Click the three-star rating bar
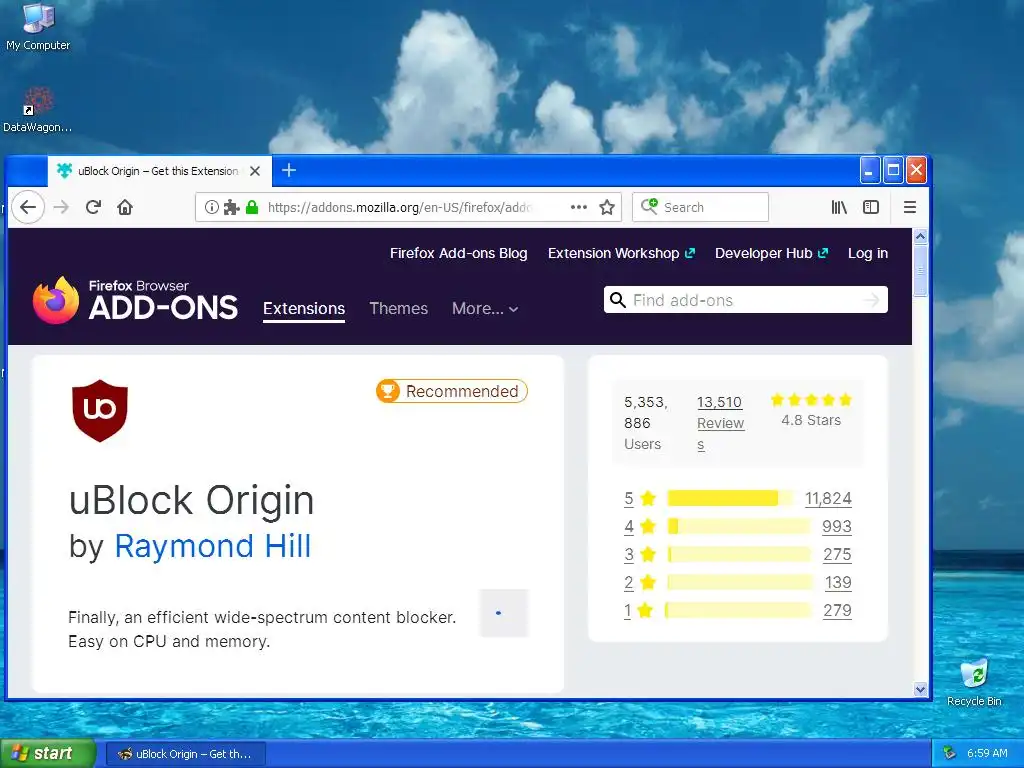The image size is (1024, 768). [x=739, y=554]
